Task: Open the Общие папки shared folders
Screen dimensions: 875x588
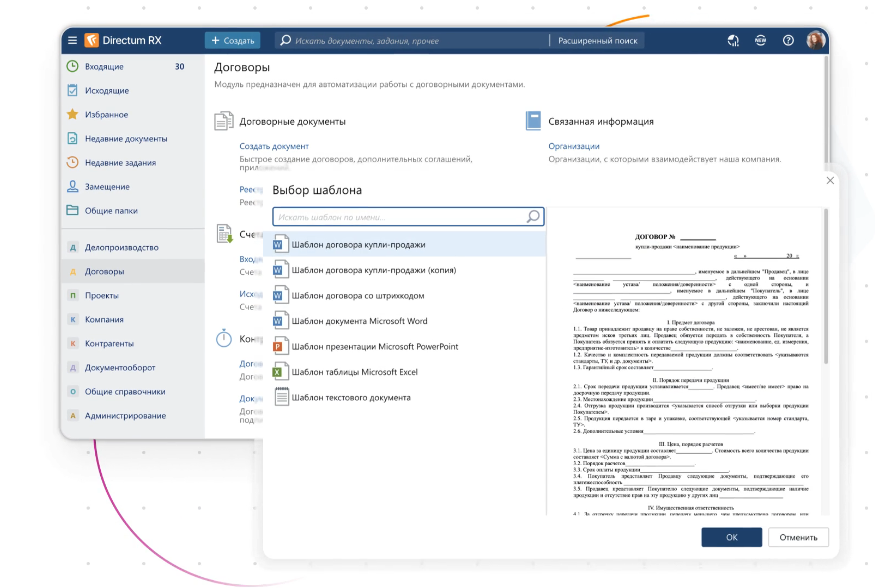Action: 110,211
